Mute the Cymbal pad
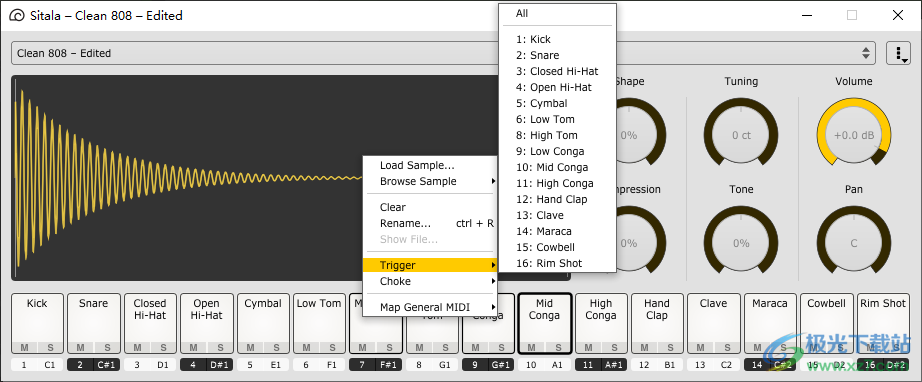 tap(250, 347)
